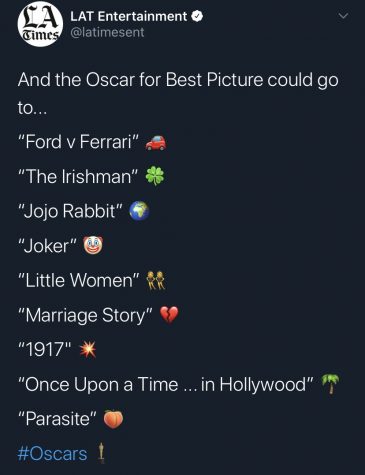Open the #Oscars hashtag
The image size is (365, 475).
(x=52, y=454)
